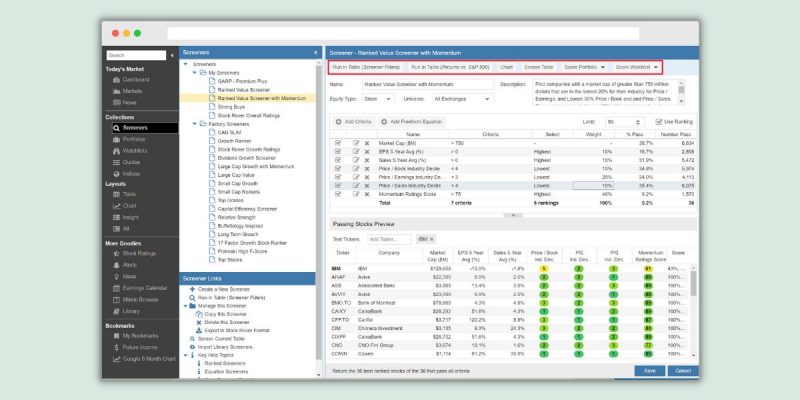Open Portfolios in the Collections sidebar
This screenshot has height=400, width=800.
pyautogui.click(x=135, y=139)
